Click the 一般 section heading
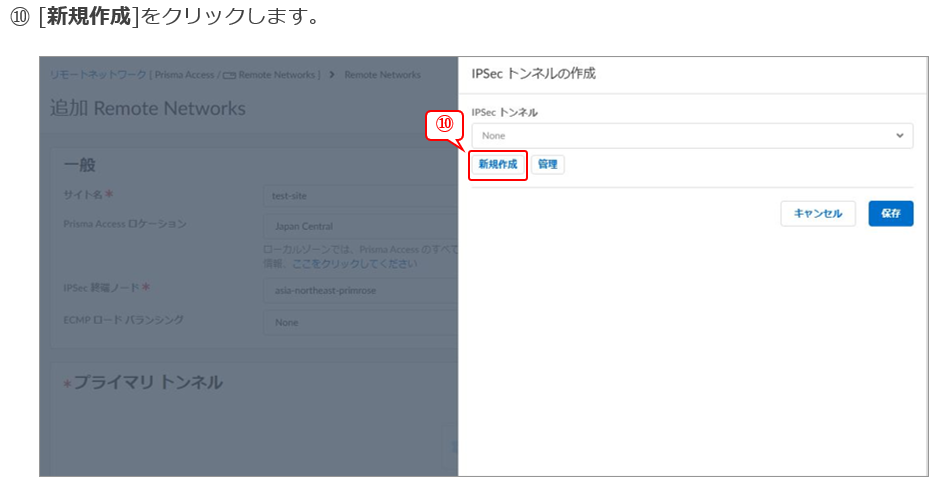The height and width of the screenshot is (493, 948). [79, 165]
